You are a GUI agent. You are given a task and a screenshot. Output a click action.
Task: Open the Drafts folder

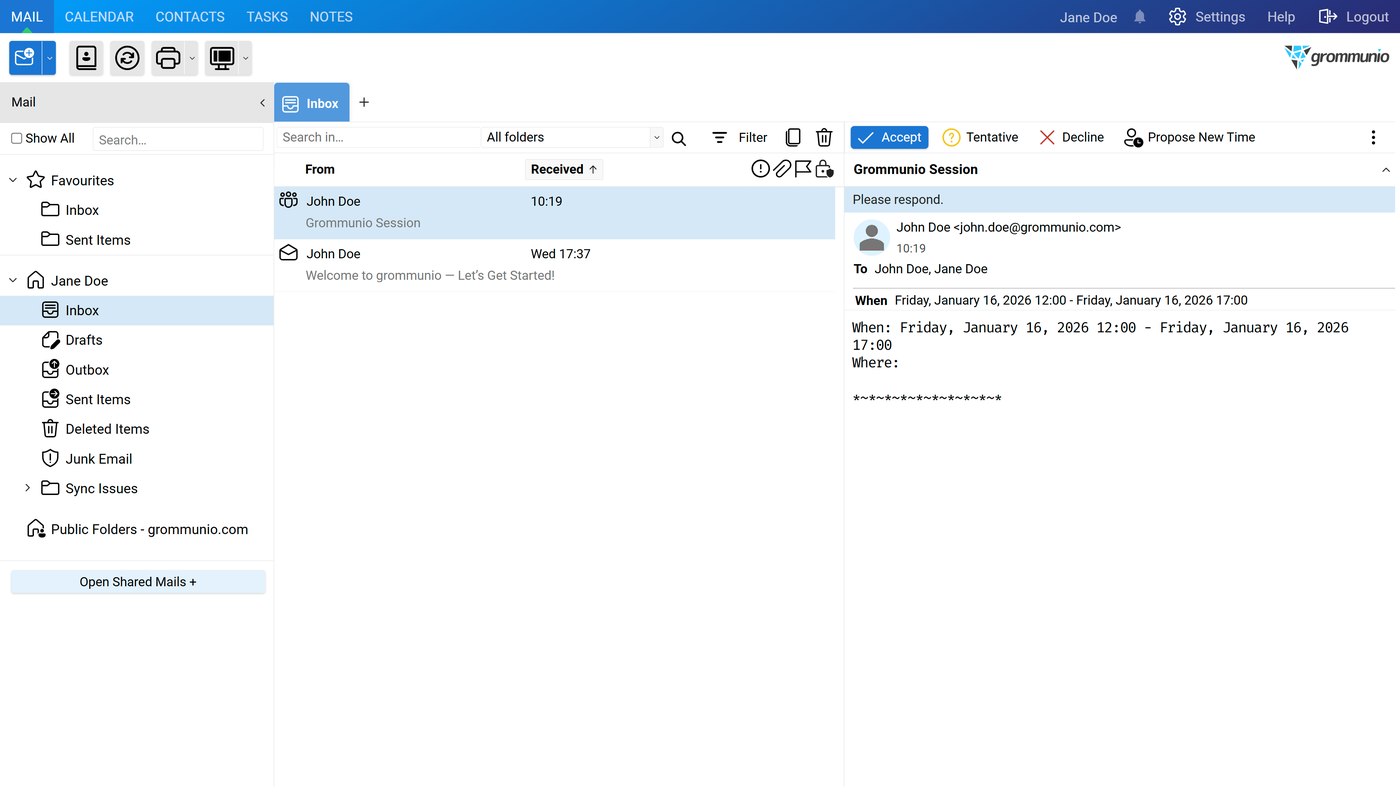[84, 340]
